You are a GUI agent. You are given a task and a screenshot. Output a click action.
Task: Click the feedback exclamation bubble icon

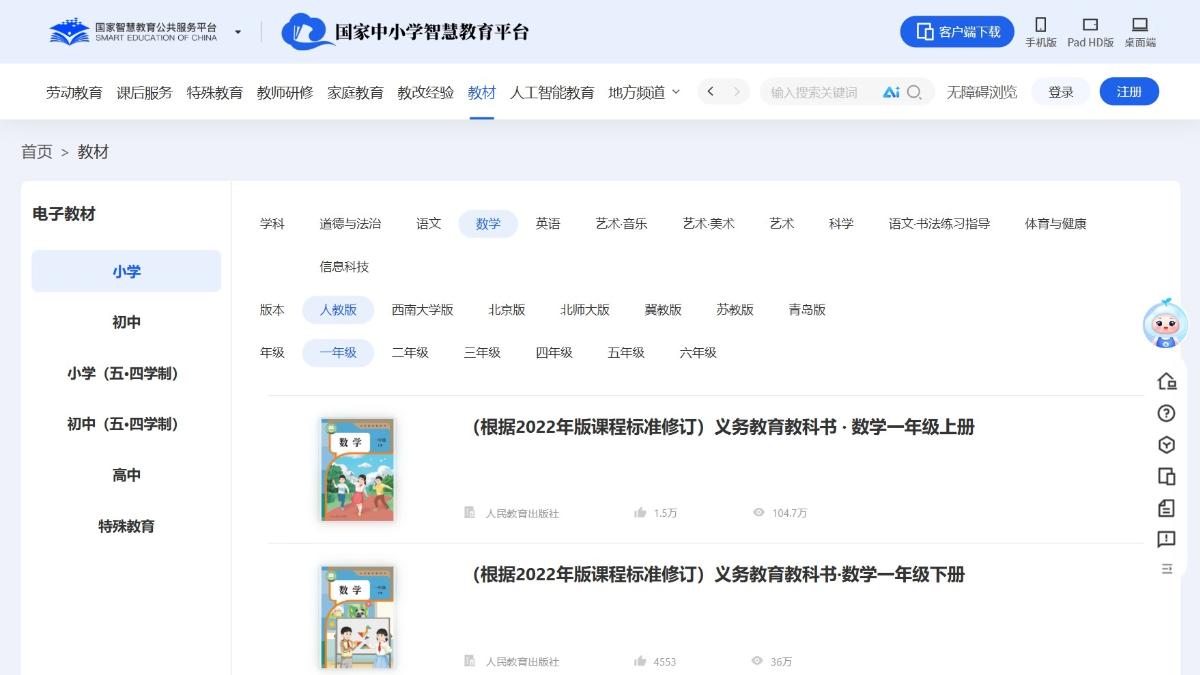[x=1166, y=540]
